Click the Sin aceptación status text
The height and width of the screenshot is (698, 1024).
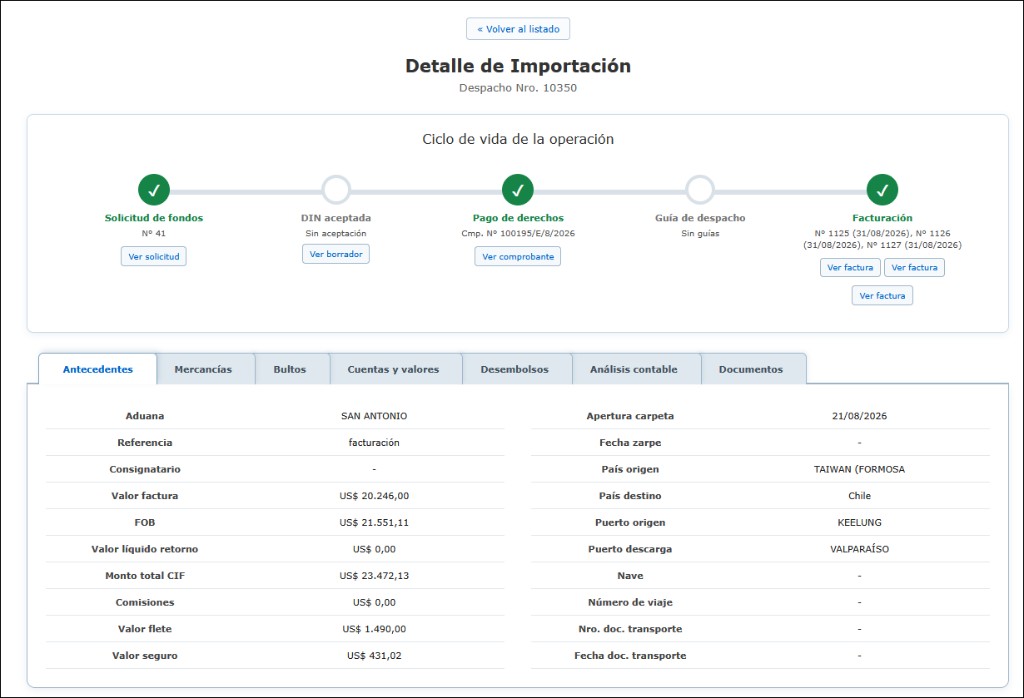[336, 233]
